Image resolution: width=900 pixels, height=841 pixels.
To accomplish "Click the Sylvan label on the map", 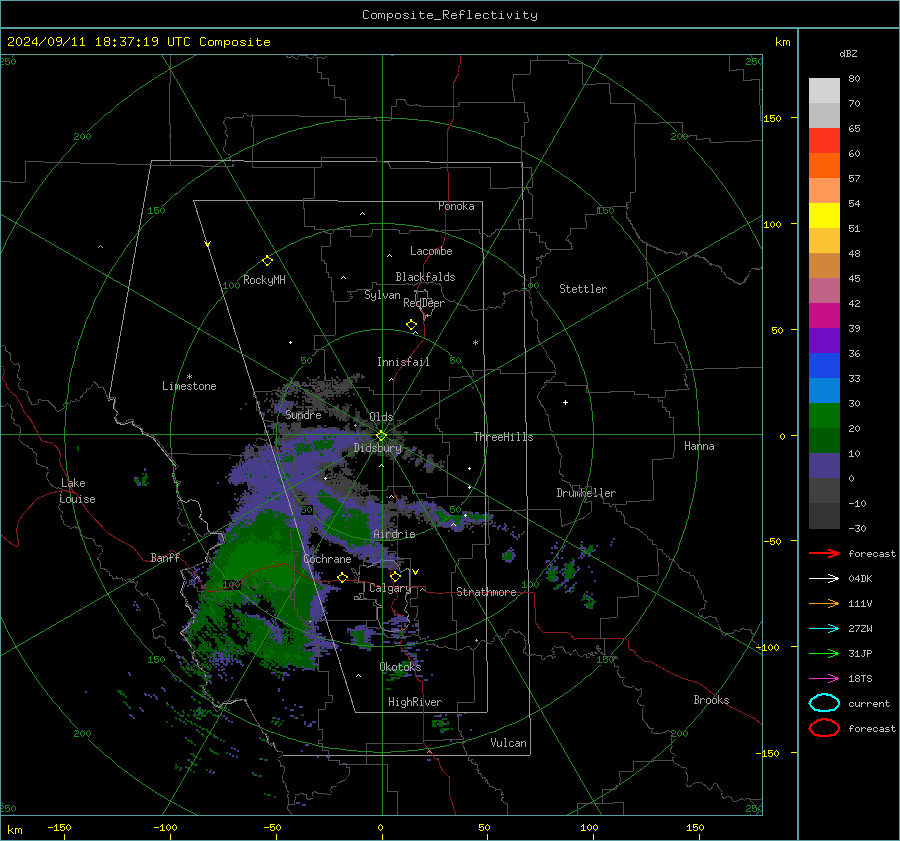I will 382,295.
